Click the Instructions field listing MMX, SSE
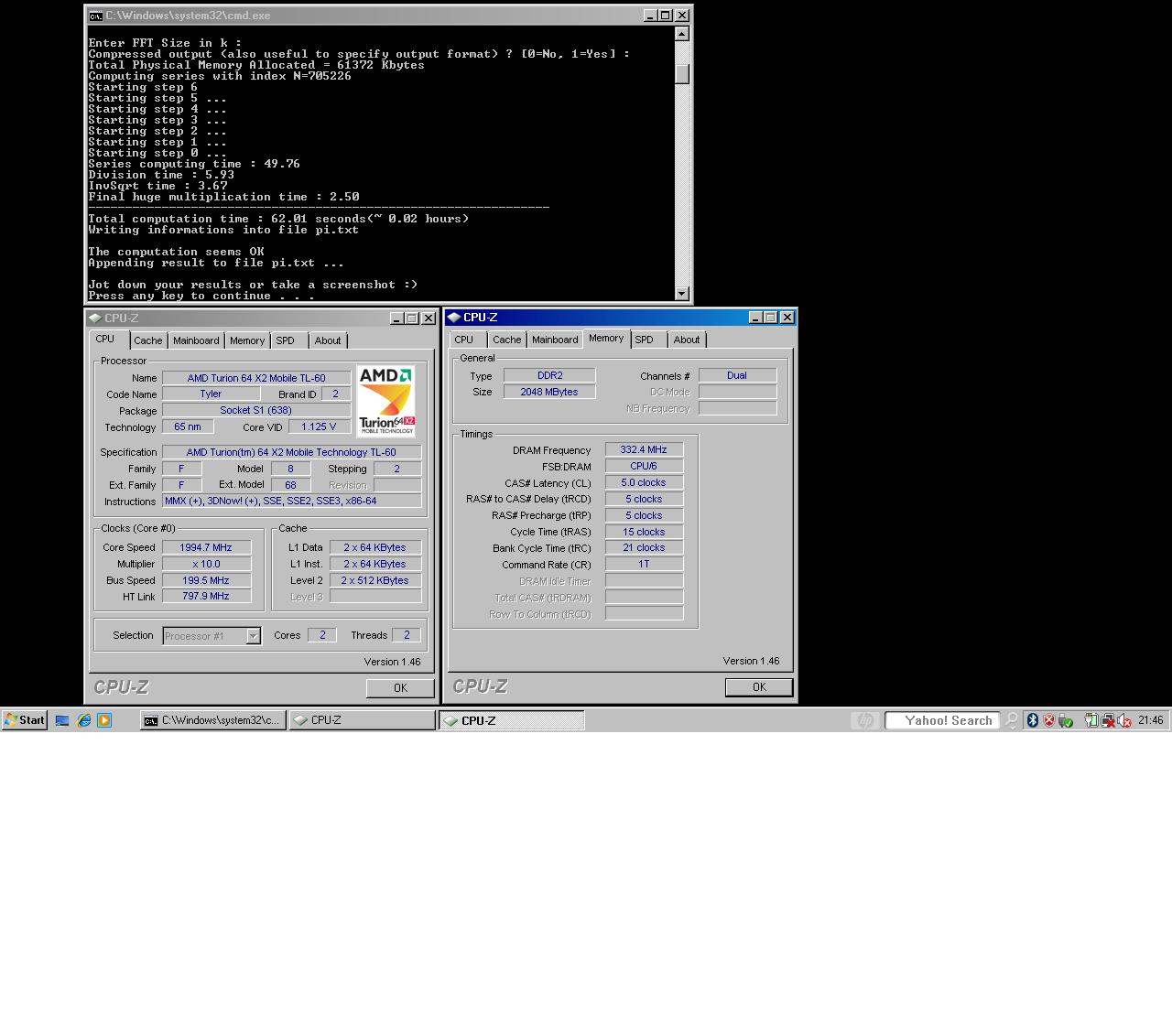 (291, 501)
